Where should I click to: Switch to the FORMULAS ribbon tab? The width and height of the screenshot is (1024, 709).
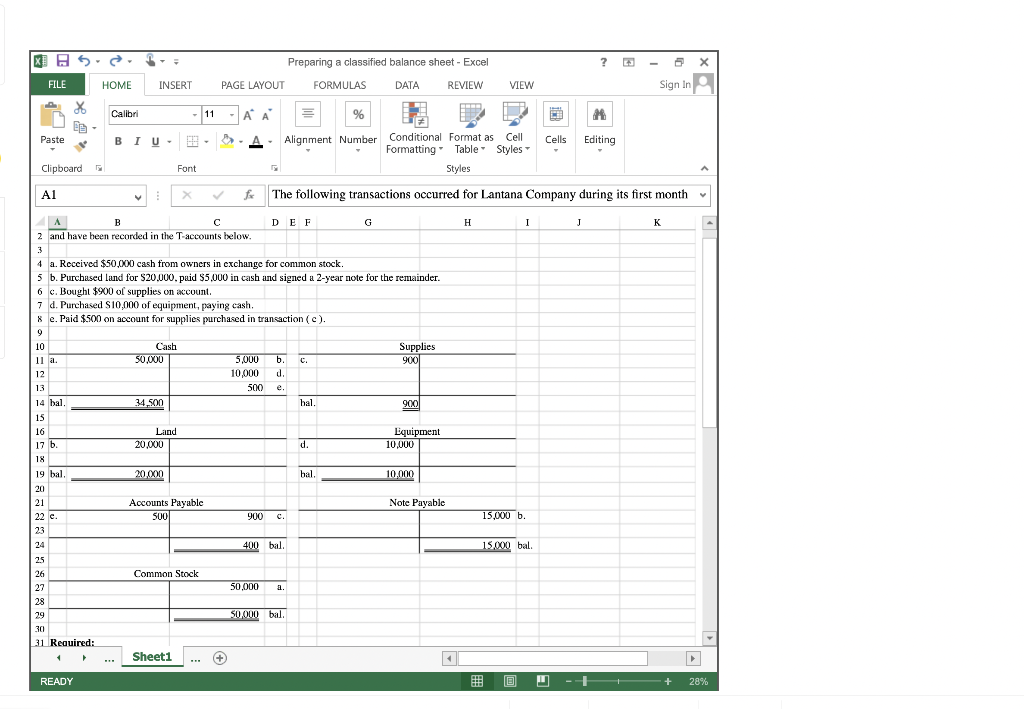[339, 85]
